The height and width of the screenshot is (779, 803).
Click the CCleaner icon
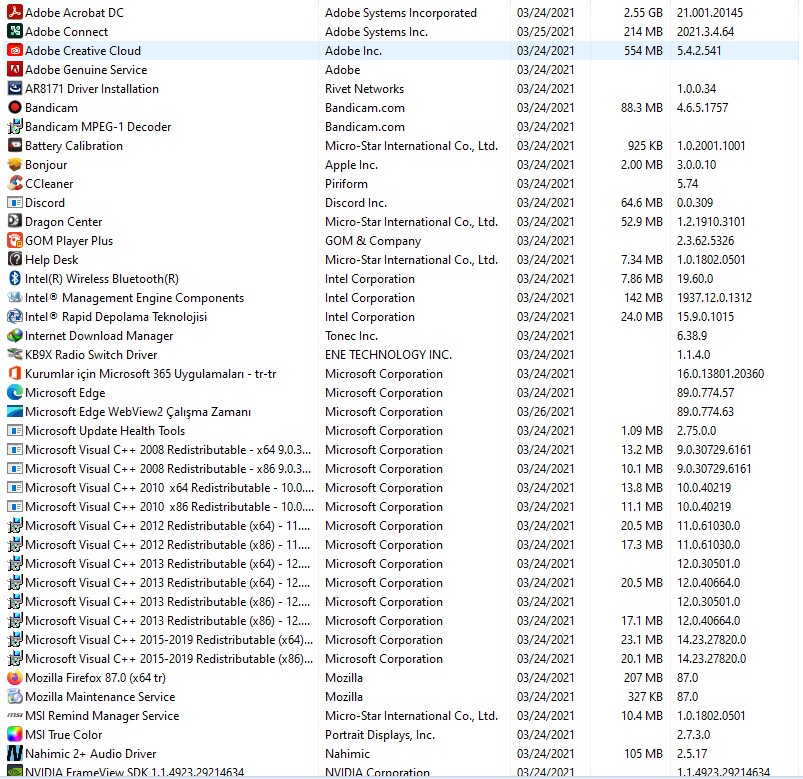15,183
